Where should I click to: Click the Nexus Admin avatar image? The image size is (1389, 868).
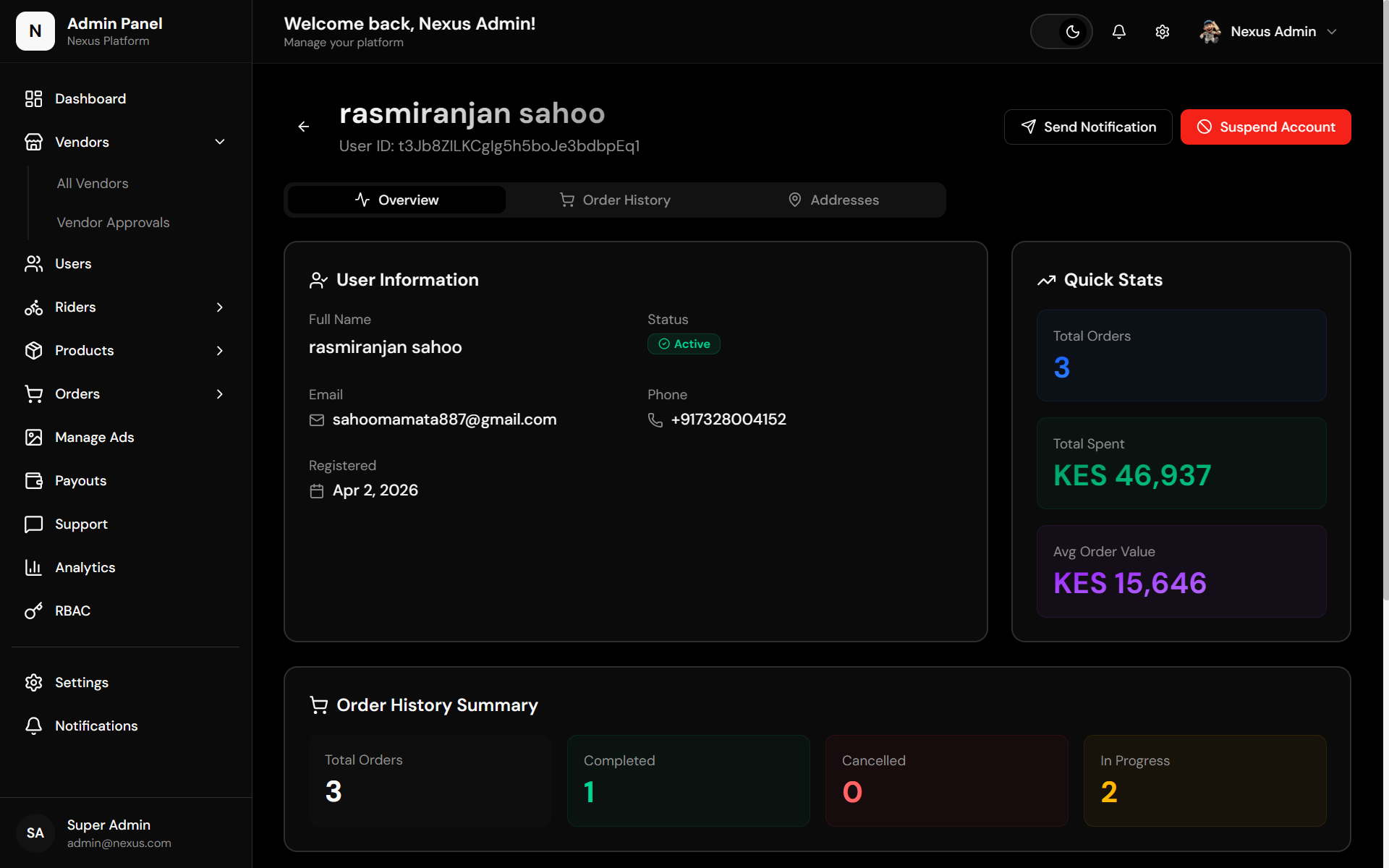coord(1210,32)
